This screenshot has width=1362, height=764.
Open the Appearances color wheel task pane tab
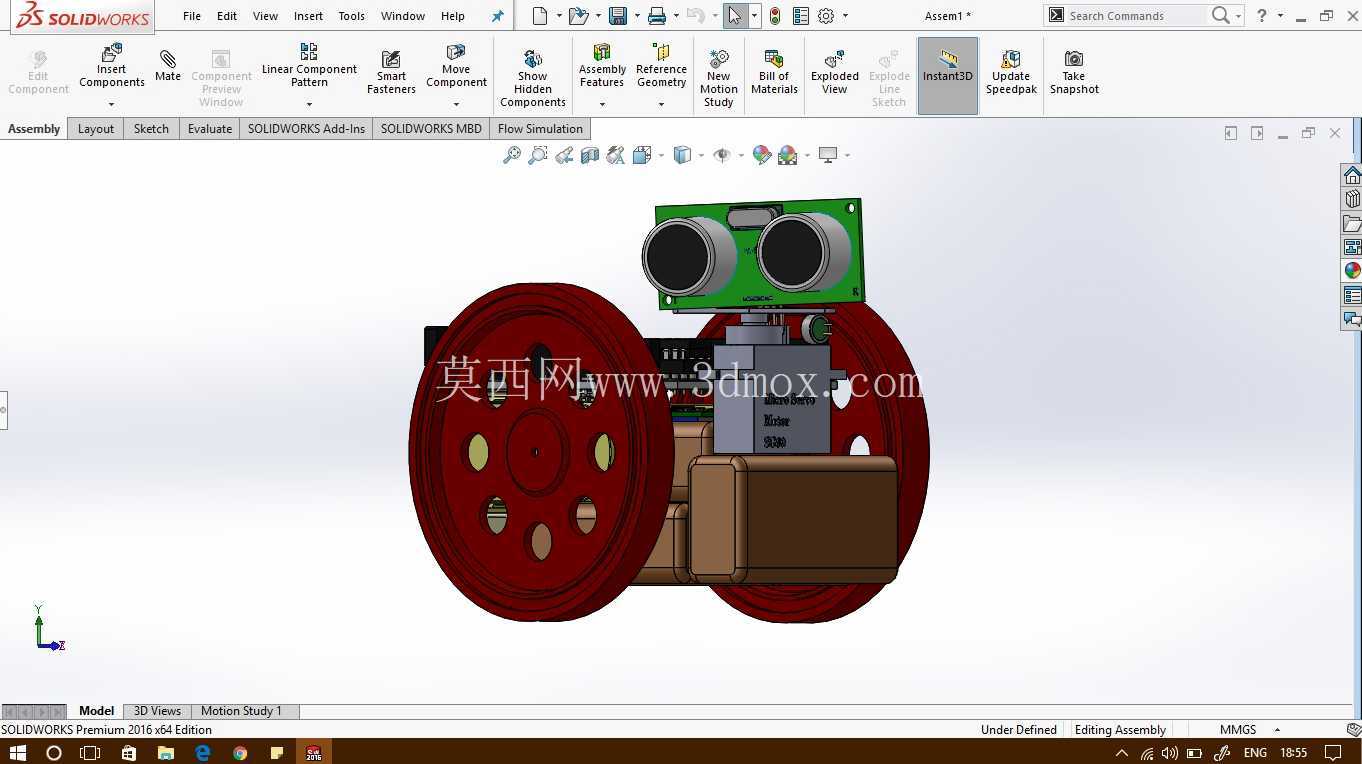1352,271
